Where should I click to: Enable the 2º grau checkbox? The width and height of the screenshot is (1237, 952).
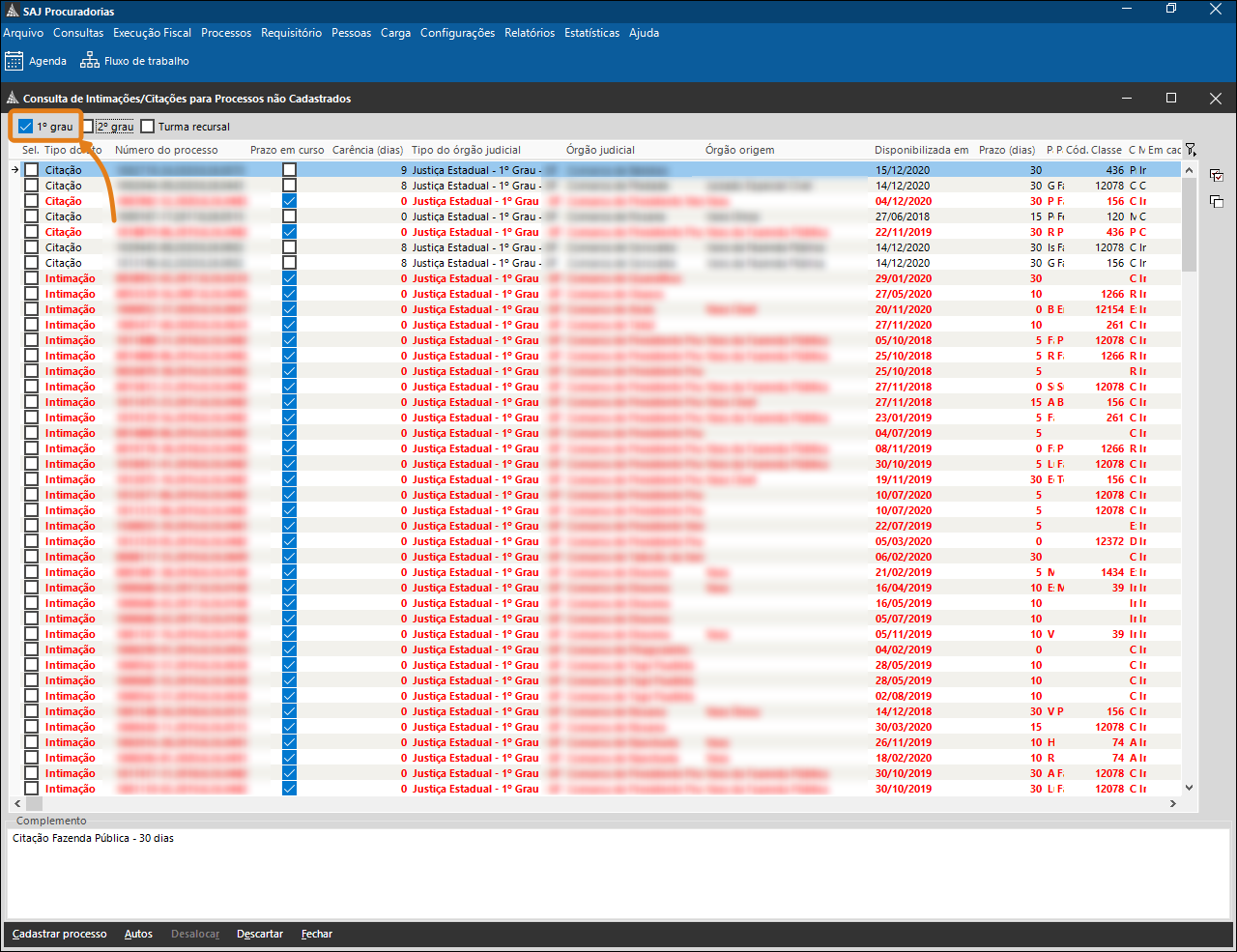point(88,127)
